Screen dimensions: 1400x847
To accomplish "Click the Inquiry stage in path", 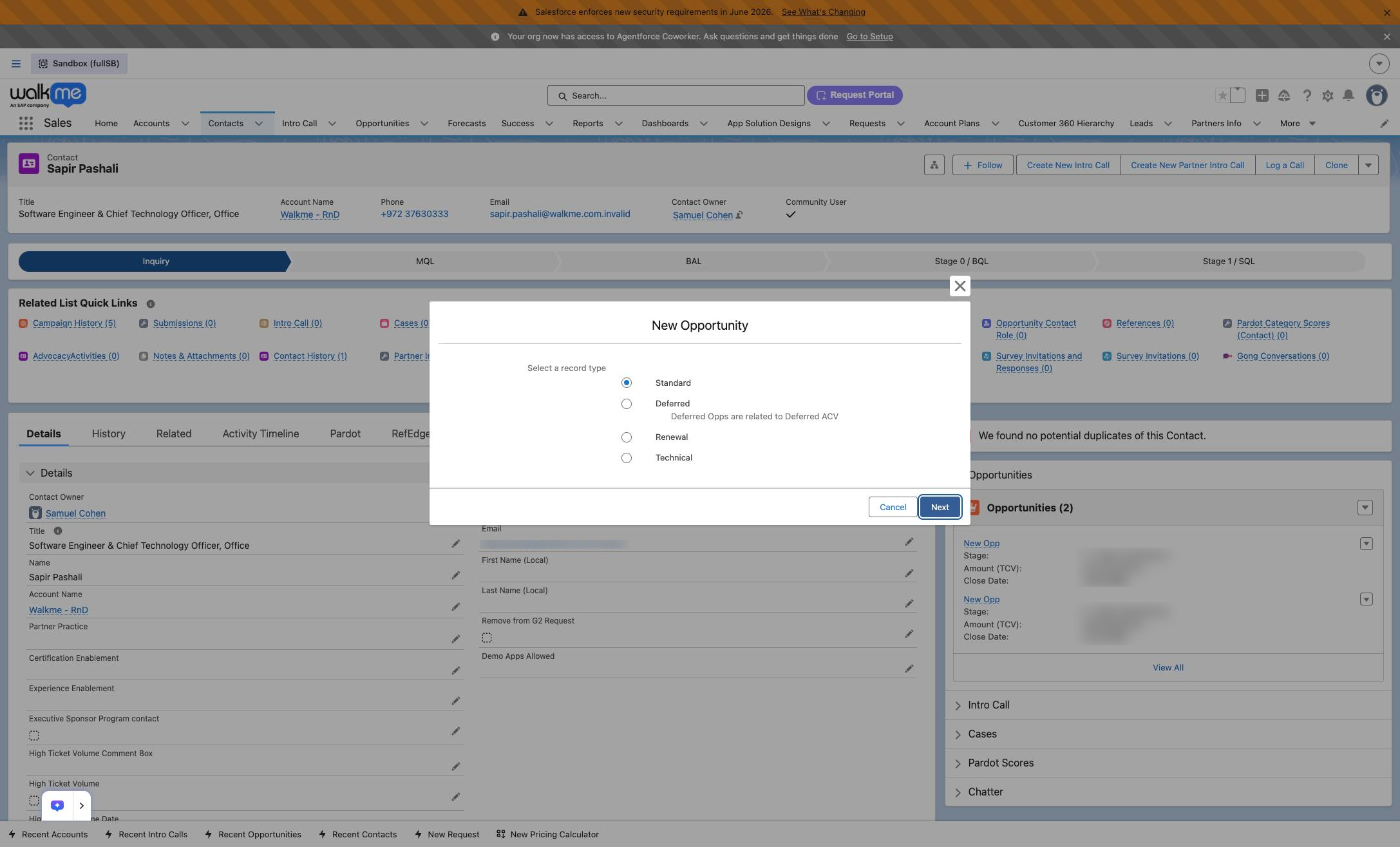I will (x=155, y=262).
